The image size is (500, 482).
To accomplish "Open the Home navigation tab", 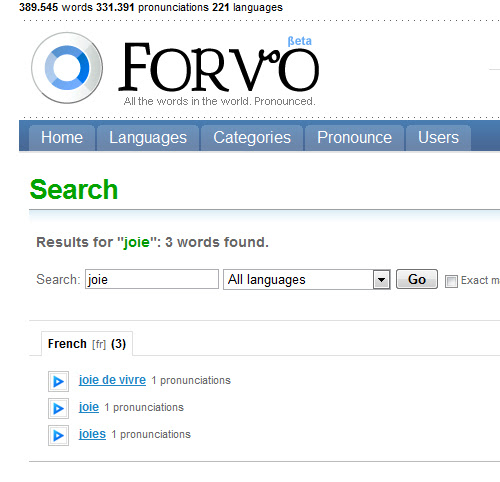I will (x=62, y=138).
